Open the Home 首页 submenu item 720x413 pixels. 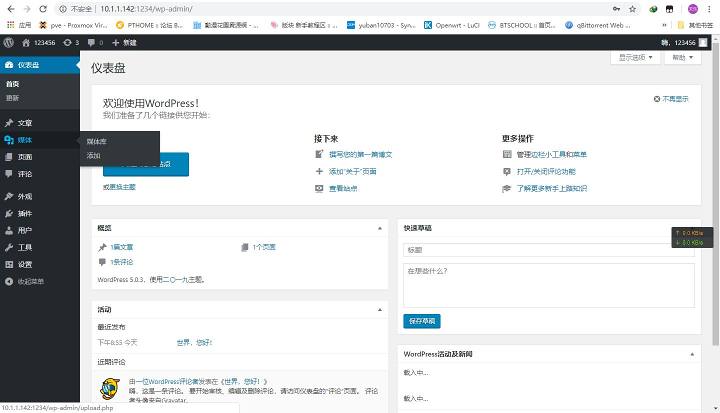(x=12, y=84)
